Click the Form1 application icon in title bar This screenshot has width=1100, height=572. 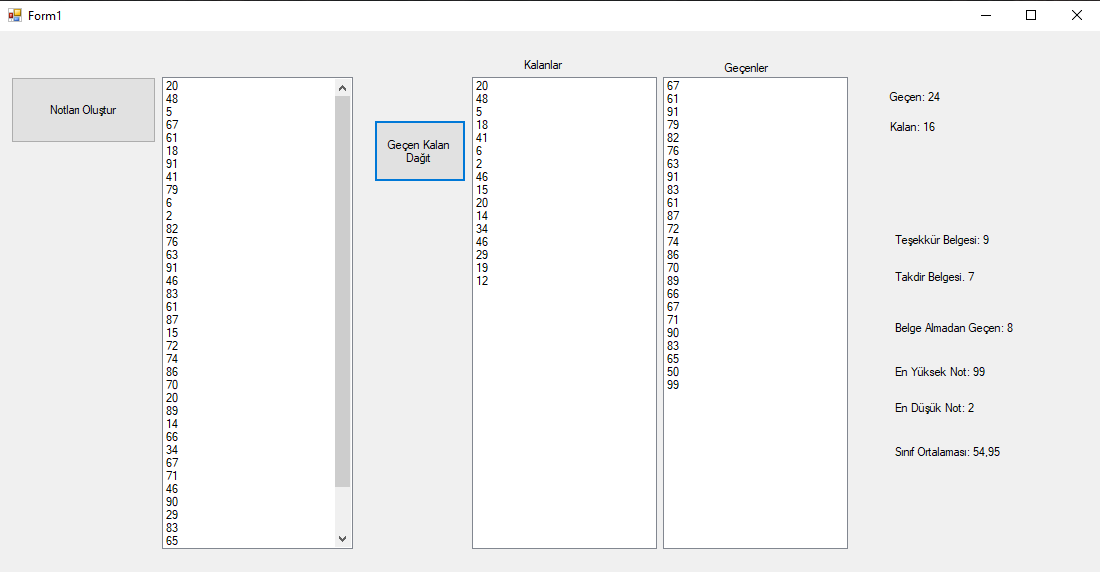(14, 15)
